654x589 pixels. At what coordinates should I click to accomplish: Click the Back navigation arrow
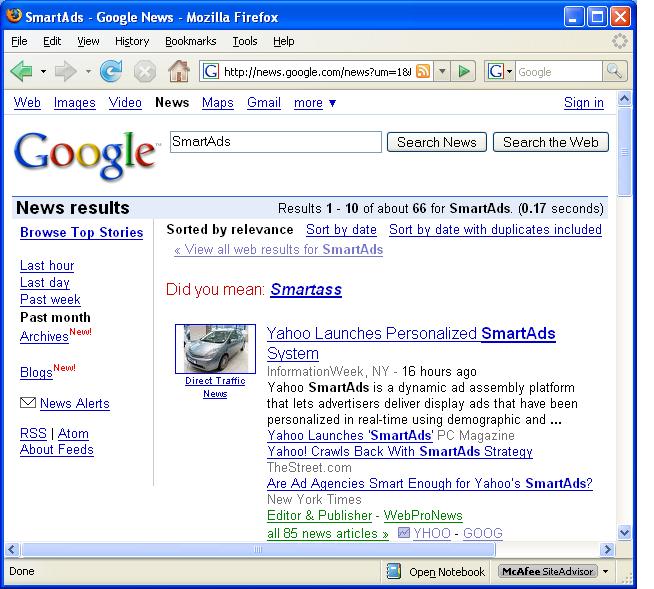click(22, 72)
